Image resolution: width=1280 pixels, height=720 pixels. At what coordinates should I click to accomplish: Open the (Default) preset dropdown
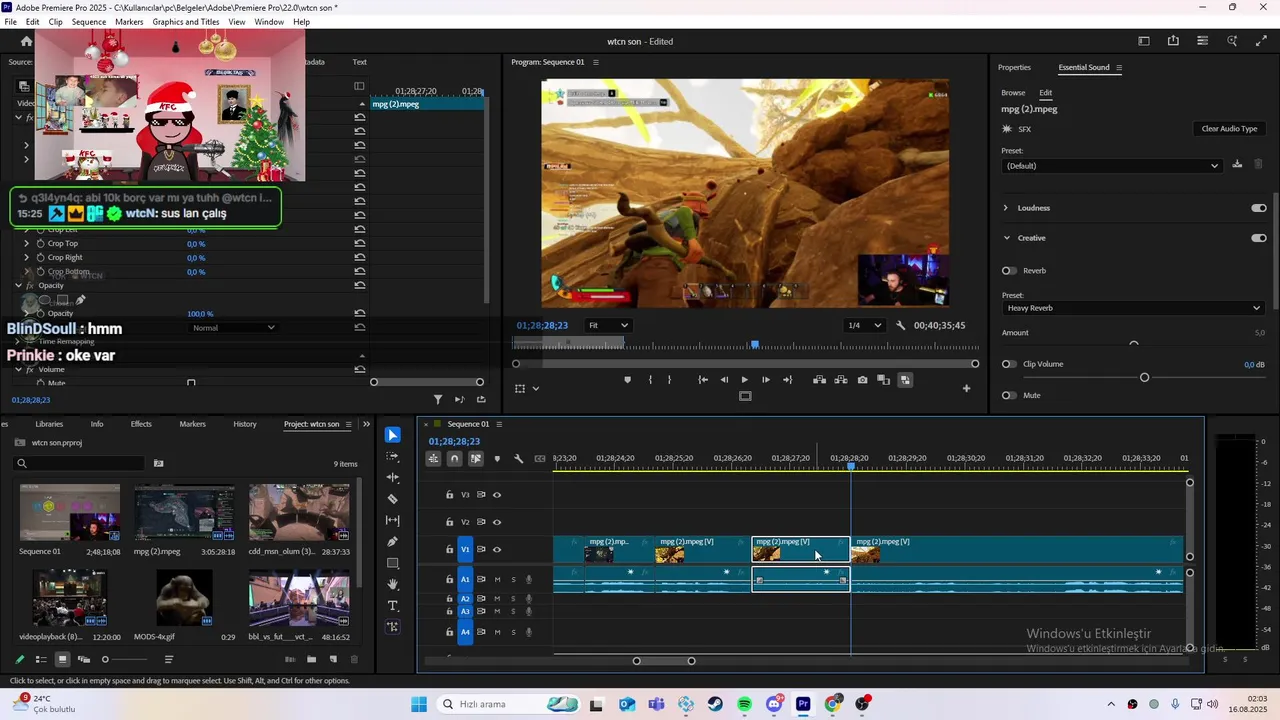1112,166
